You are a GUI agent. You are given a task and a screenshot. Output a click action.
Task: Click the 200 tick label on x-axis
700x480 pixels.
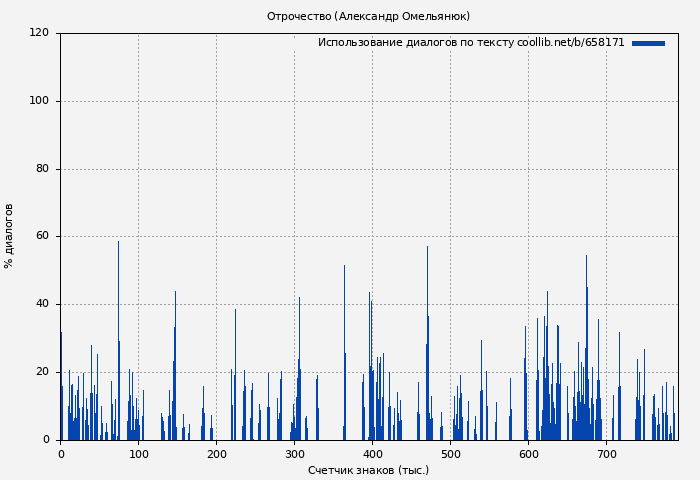pyautogui.click(x=217, y=454)
